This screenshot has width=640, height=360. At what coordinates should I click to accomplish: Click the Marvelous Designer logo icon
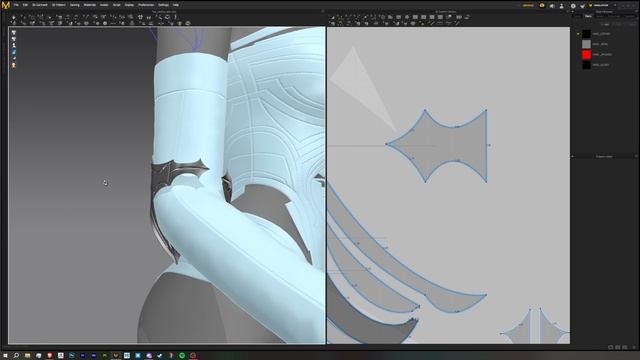[6, 5]
